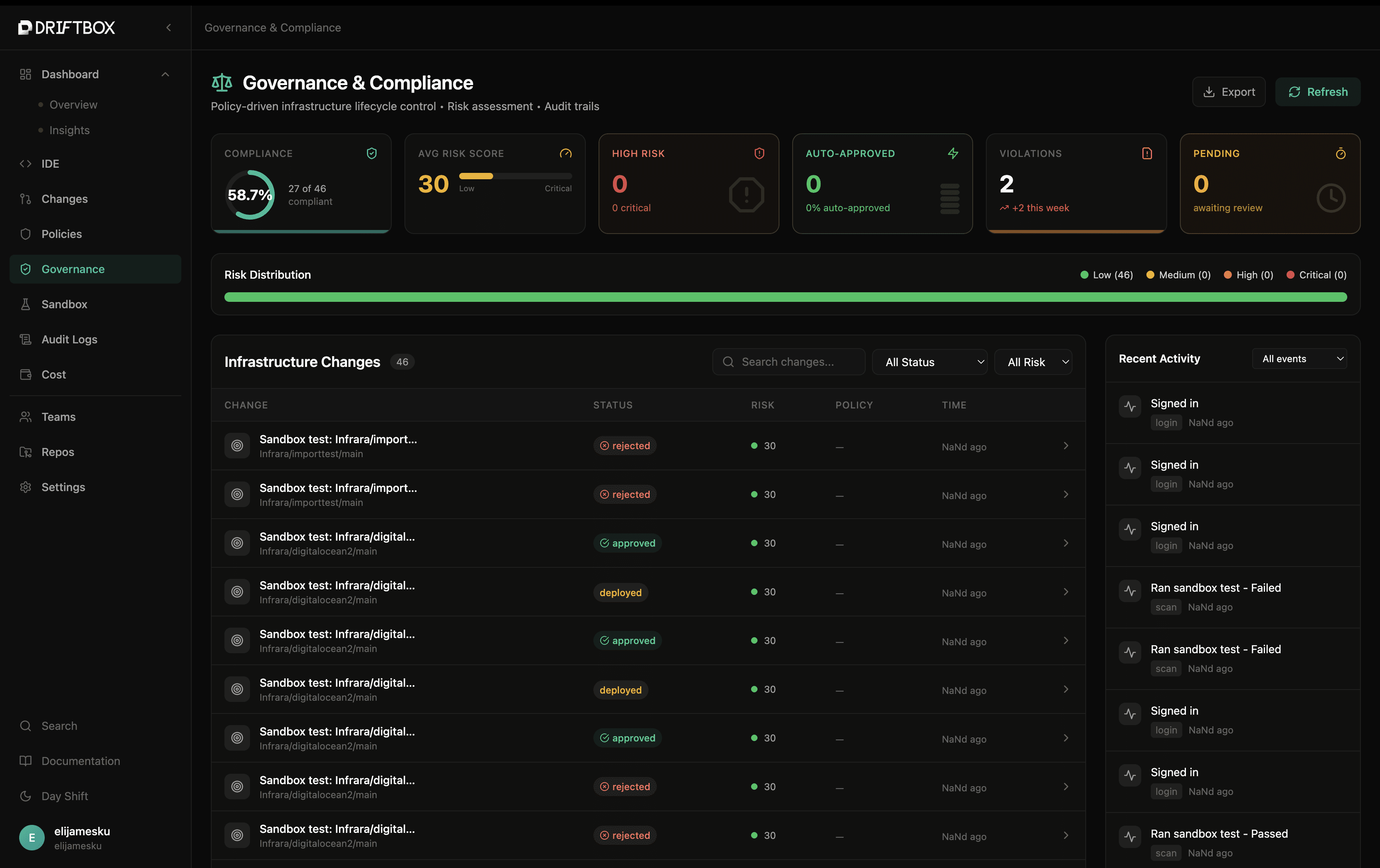Viewport: 1380px width, 868px height.
Task: Click the target icon on the first import change row
Action: click(237, 446)
